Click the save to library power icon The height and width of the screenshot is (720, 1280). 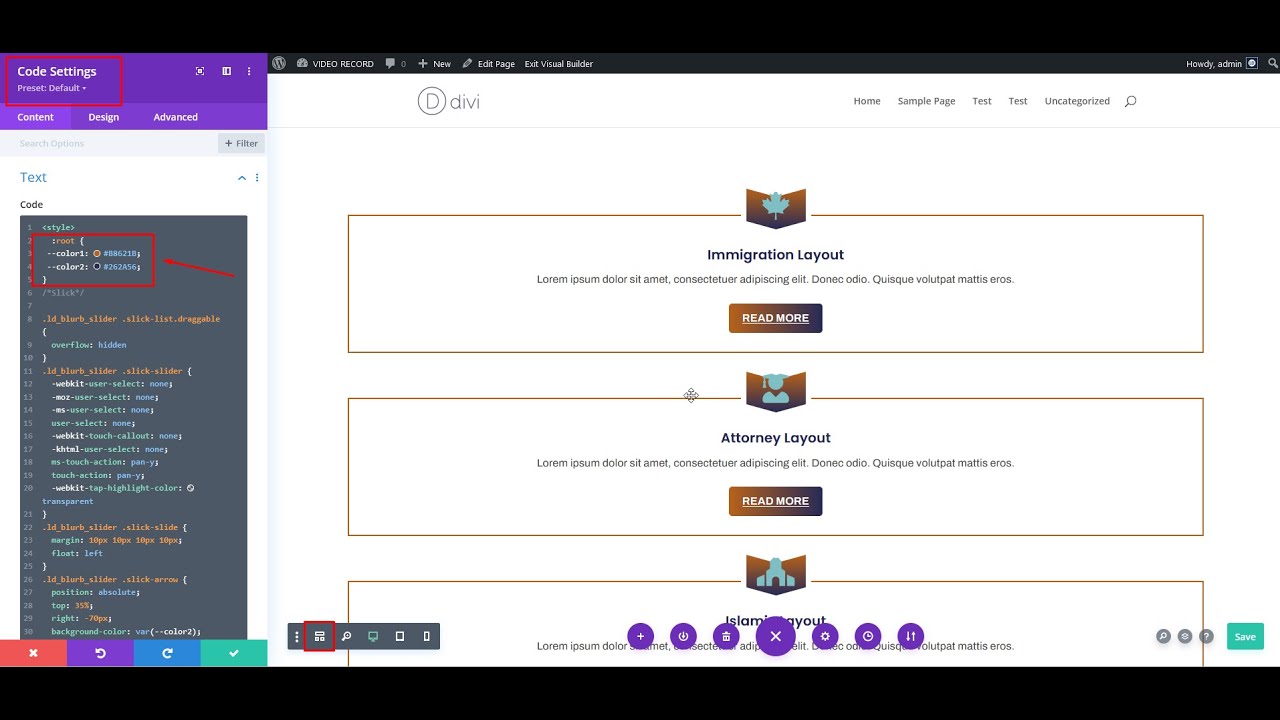click(x=684, y=636)
